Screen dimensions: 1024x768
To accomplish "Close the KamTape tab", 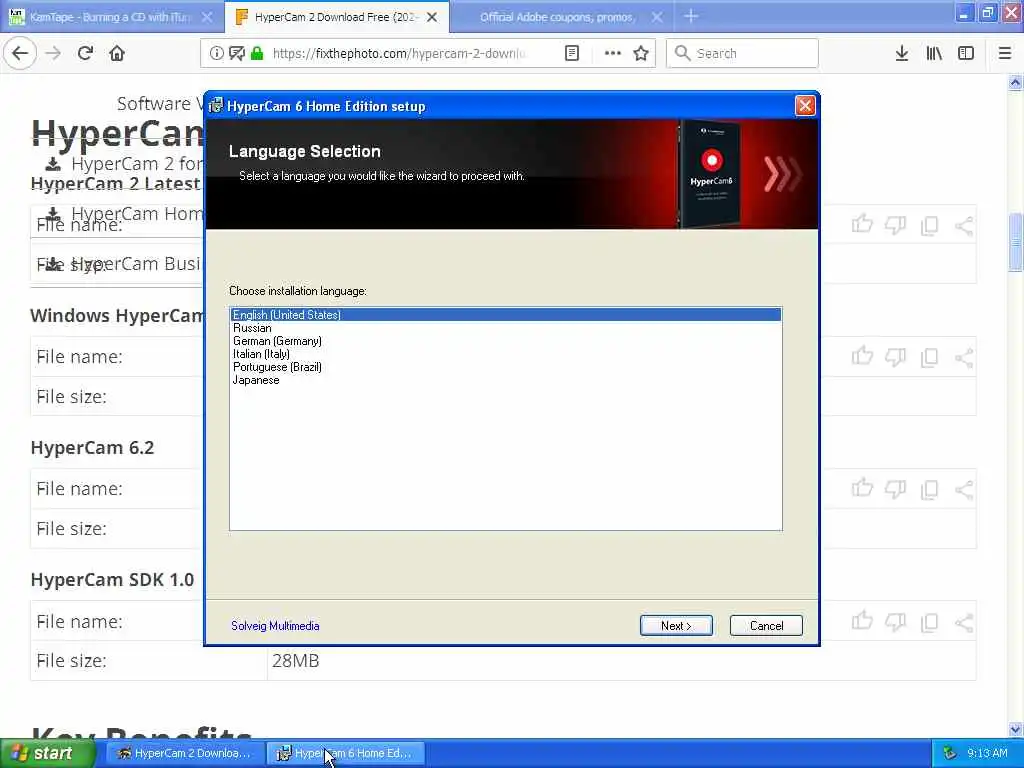I will pos(207,18).
